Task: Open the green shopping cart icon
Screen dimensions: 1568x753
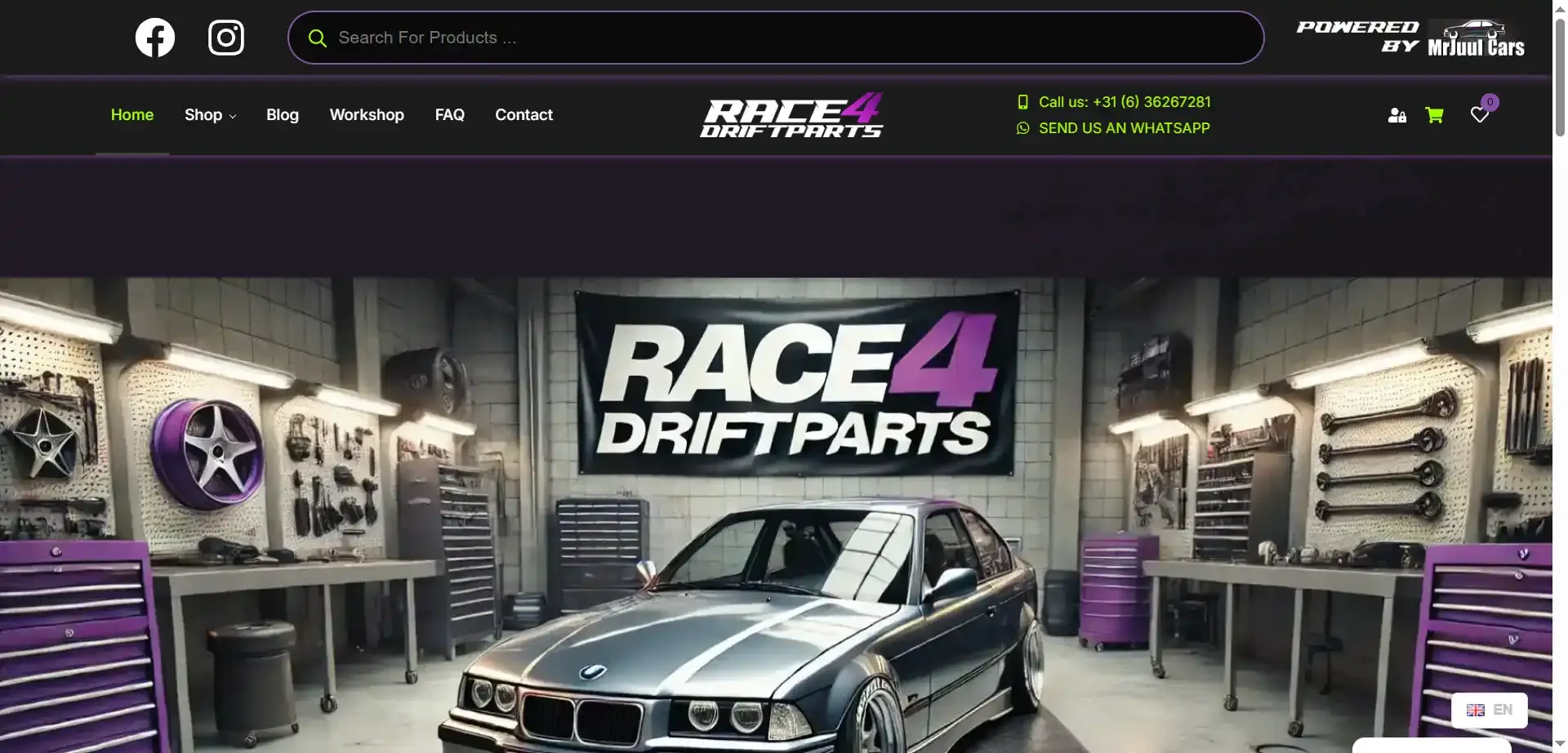Action: point(1434,115)
